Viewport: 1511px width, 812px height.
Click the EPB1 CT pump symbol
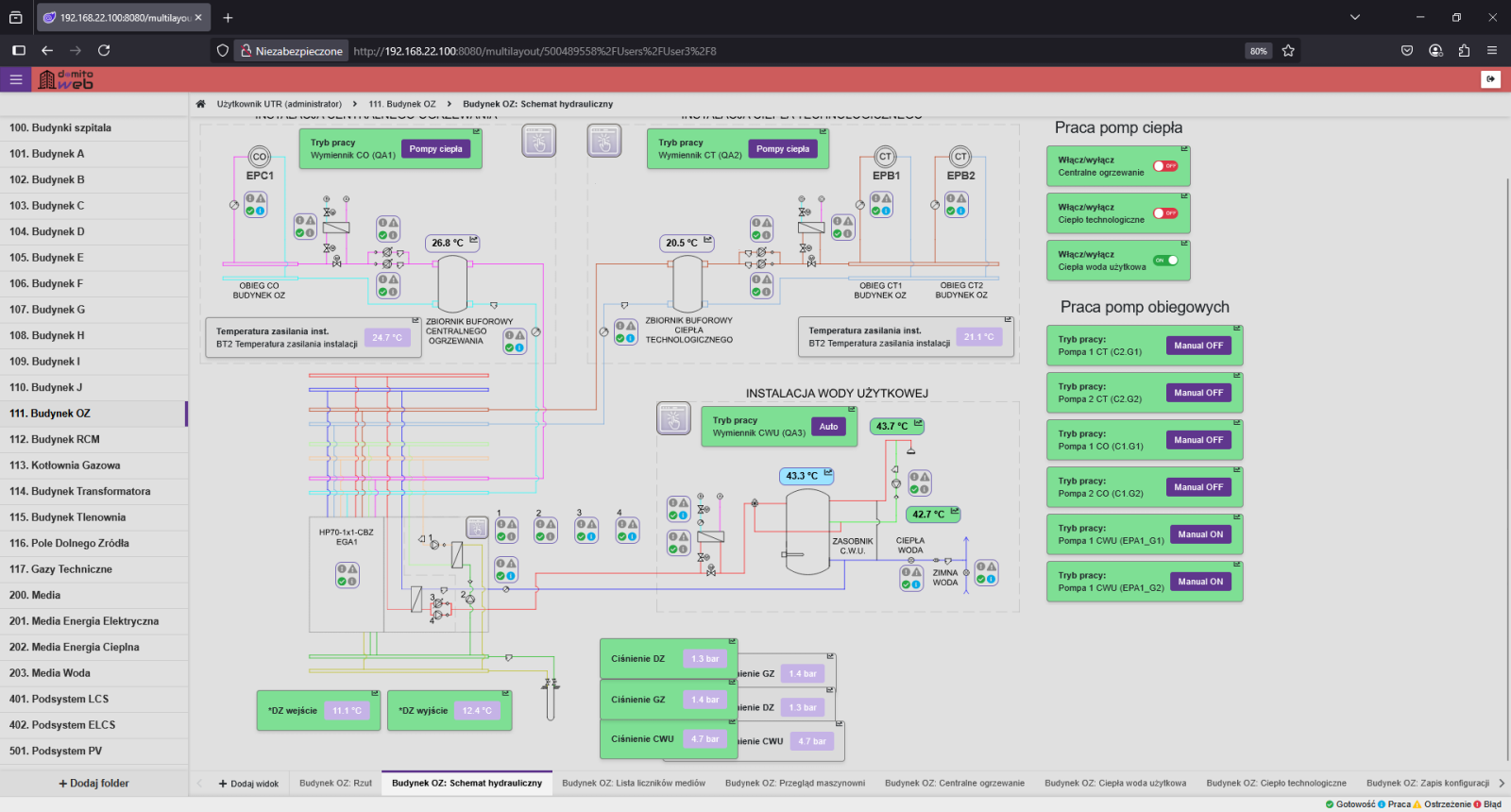[x=885, y=157]
